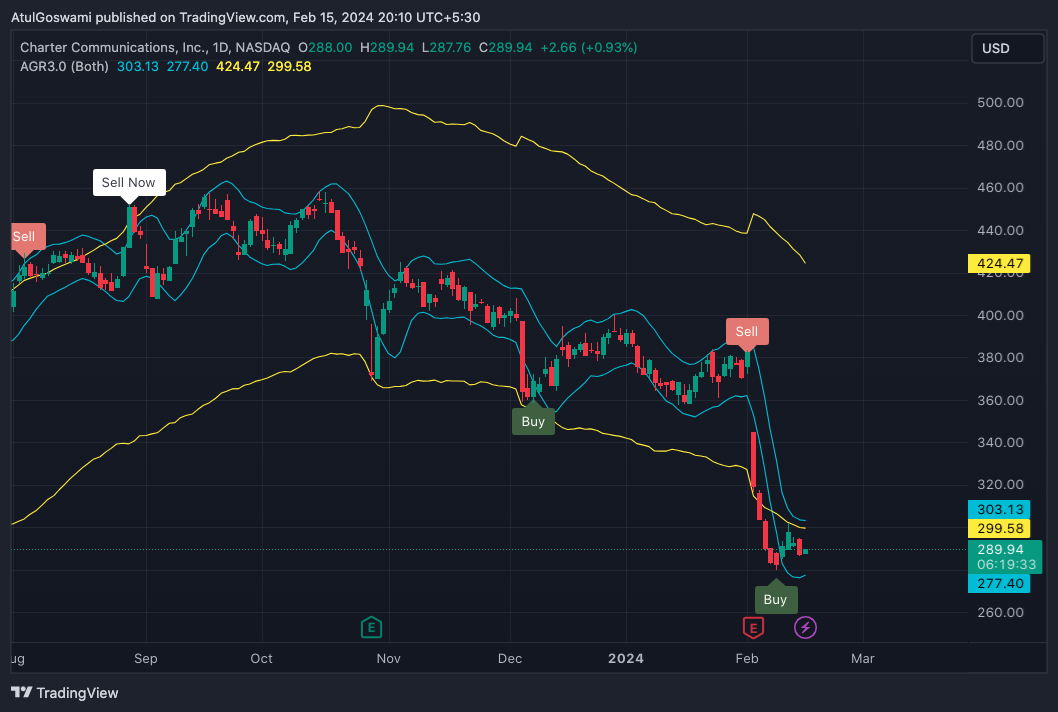
Task: Click the AGR3.0 (Both) indicator name
Action: coord(64,66)
